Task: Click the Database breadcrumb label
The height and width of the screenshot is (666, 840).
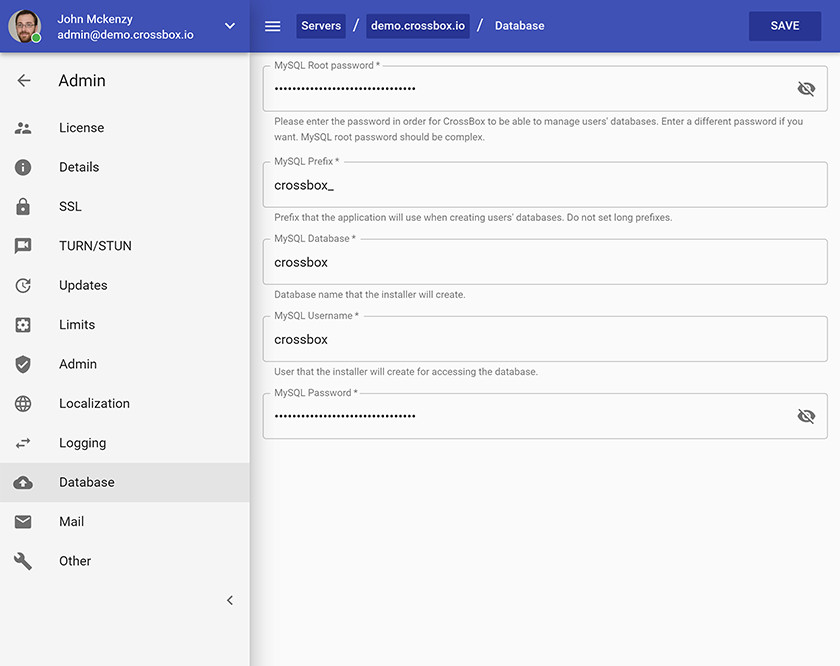Action: (x=520, y=26)
